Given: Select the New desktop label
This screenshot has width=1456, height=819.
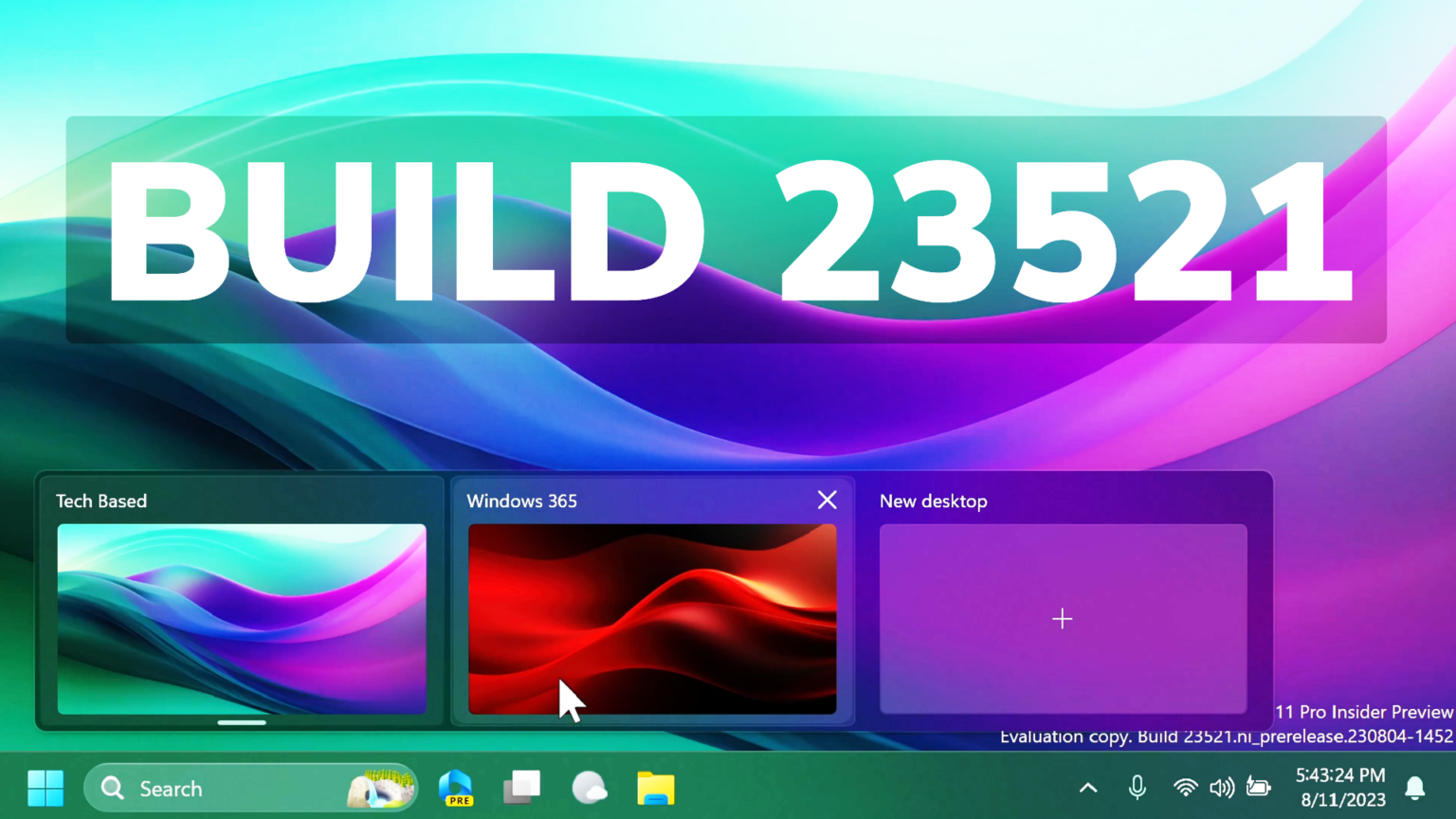Looking at the screenshot, I should (x=933, y=500).
